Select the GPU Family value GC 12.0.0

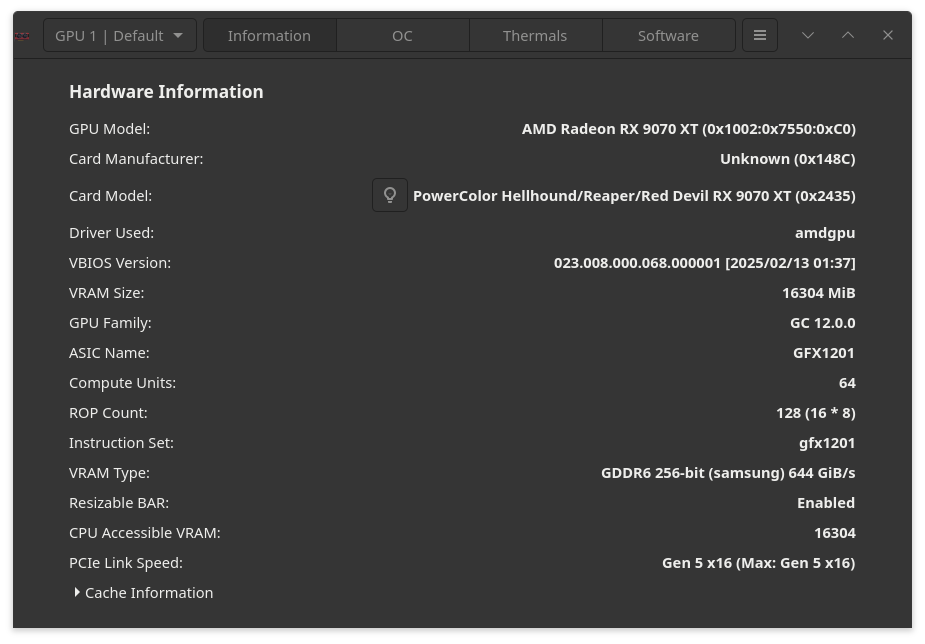(x=822, y=323)
